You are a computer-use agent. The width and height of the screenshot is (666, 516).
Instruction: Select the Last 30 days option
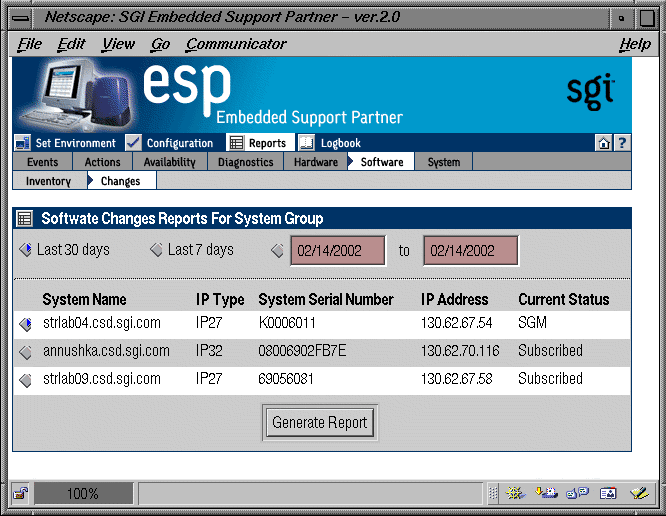26,249
